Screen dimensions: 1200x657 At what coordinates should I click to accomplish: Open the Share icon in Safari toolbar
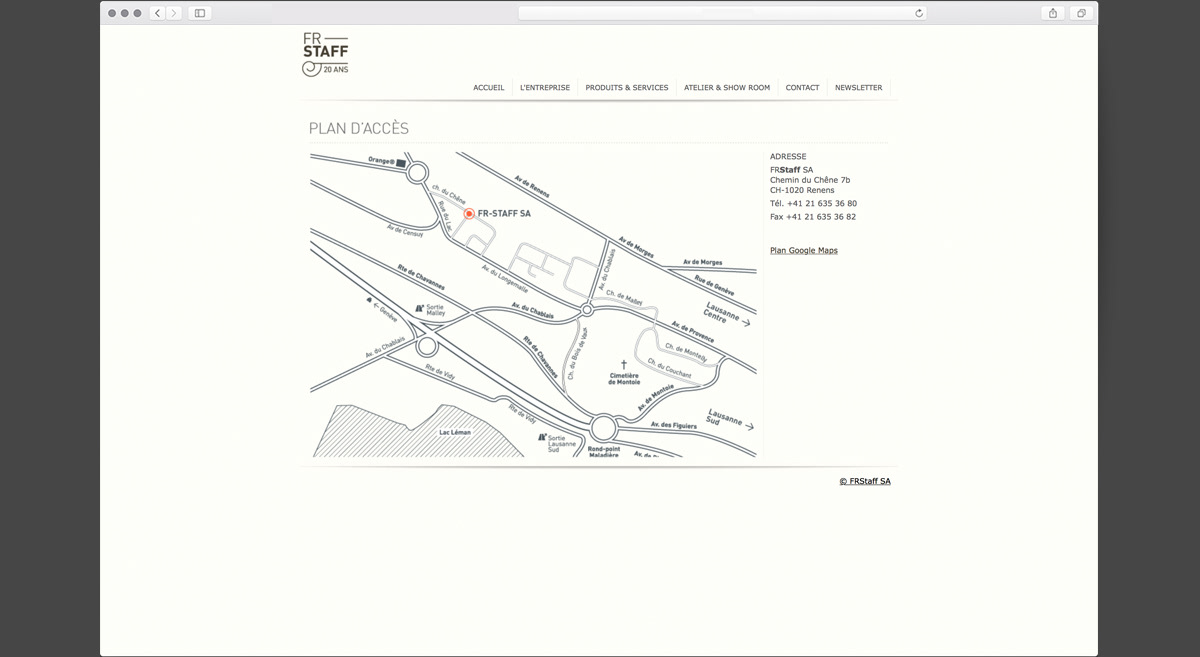1052,13
